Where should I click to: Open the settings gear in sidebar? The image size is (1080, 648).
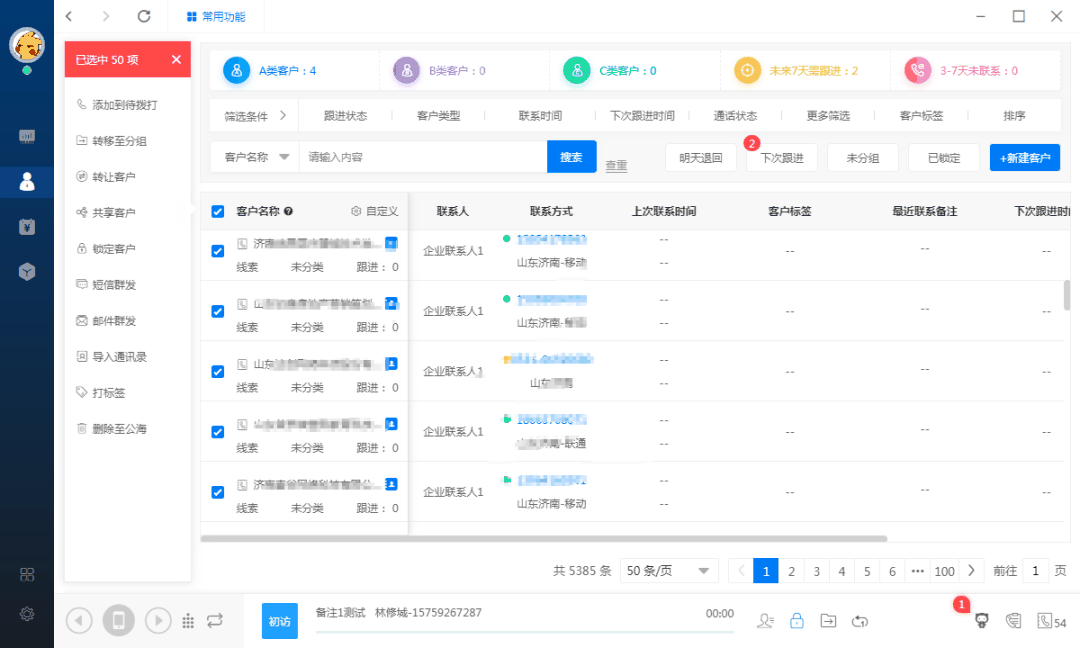tap(27, 614)
